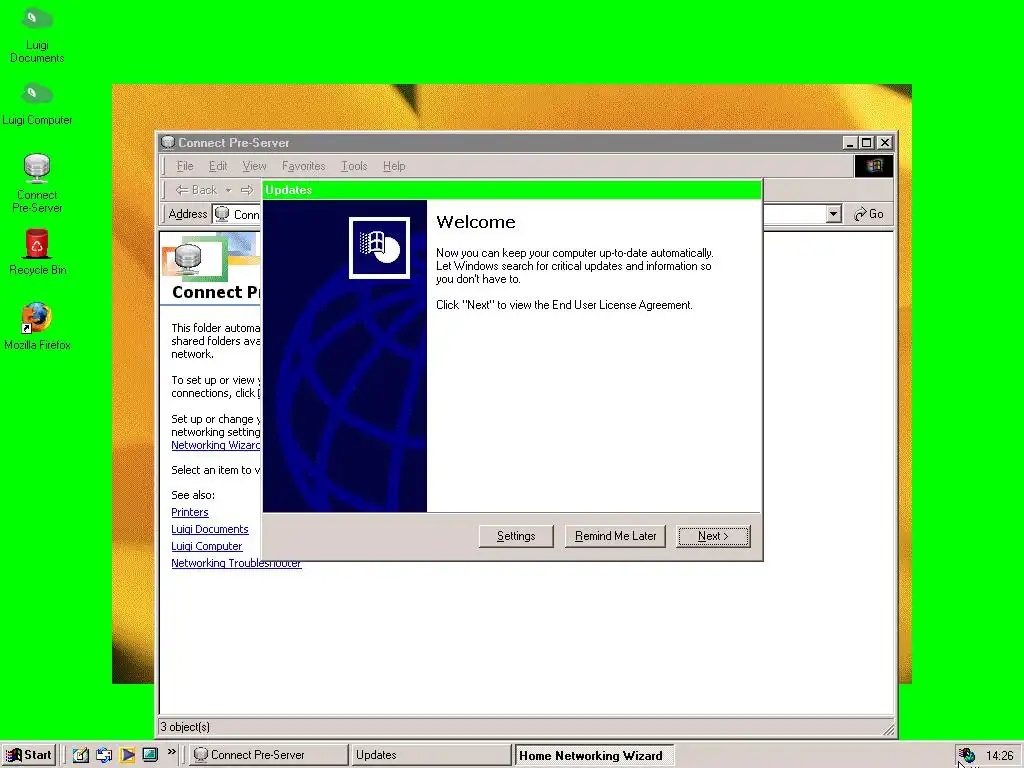
Task: Click the taskbar clock showing 14:26
Action: 999,756
